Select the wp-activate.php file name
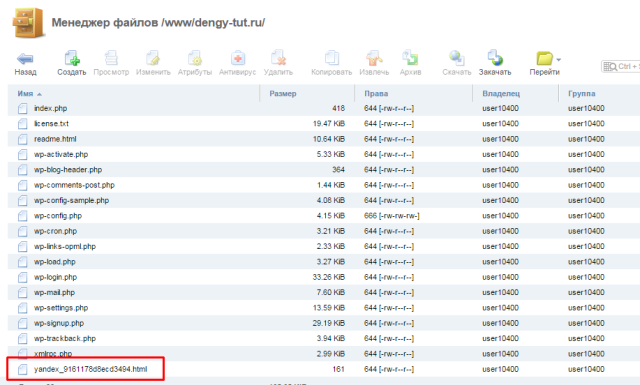Viewport: 640px width, 385px height. click(61, 154)
